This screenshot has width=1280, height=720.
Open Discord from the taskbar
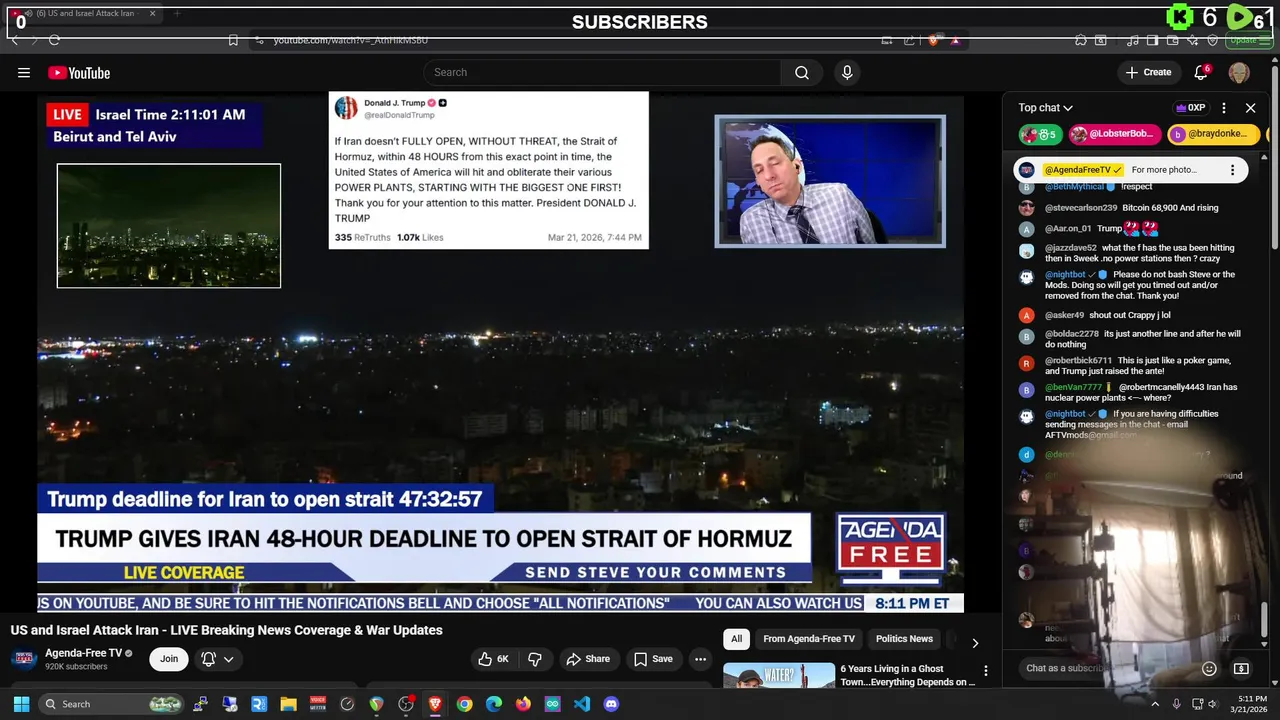click(x=611, y=704)
